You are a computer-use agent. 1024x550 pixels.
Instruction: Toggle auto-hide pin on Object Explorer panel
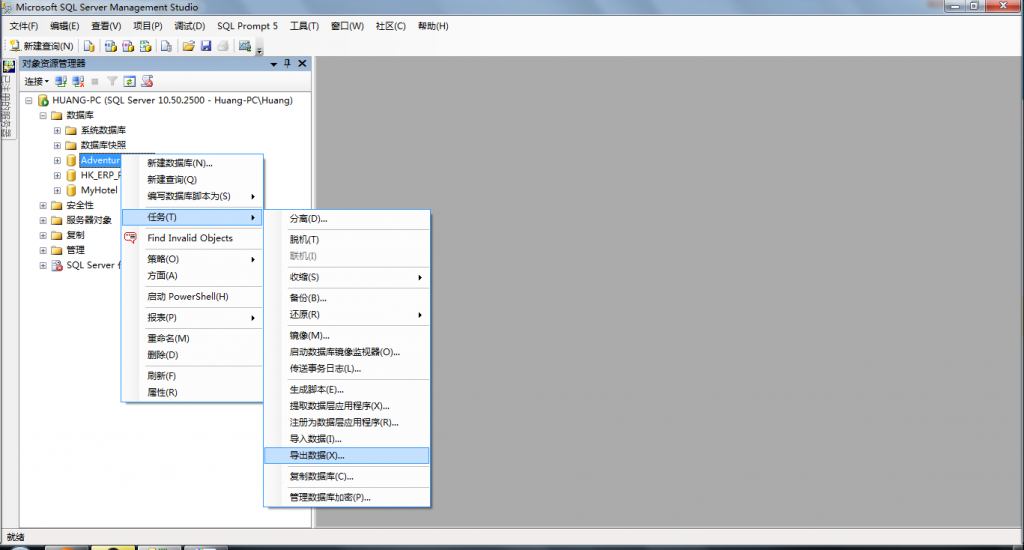[287, 63]
